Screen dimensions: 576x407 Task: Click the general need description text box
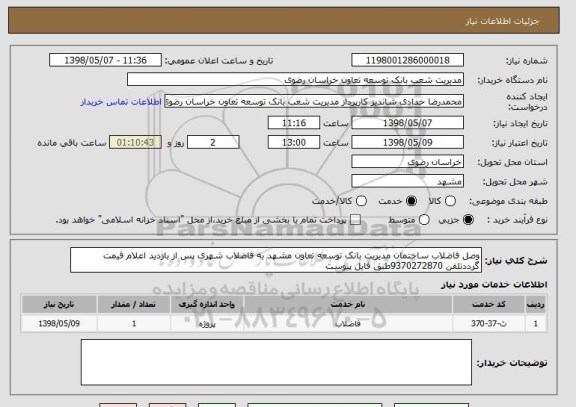(x=276, y=260)
